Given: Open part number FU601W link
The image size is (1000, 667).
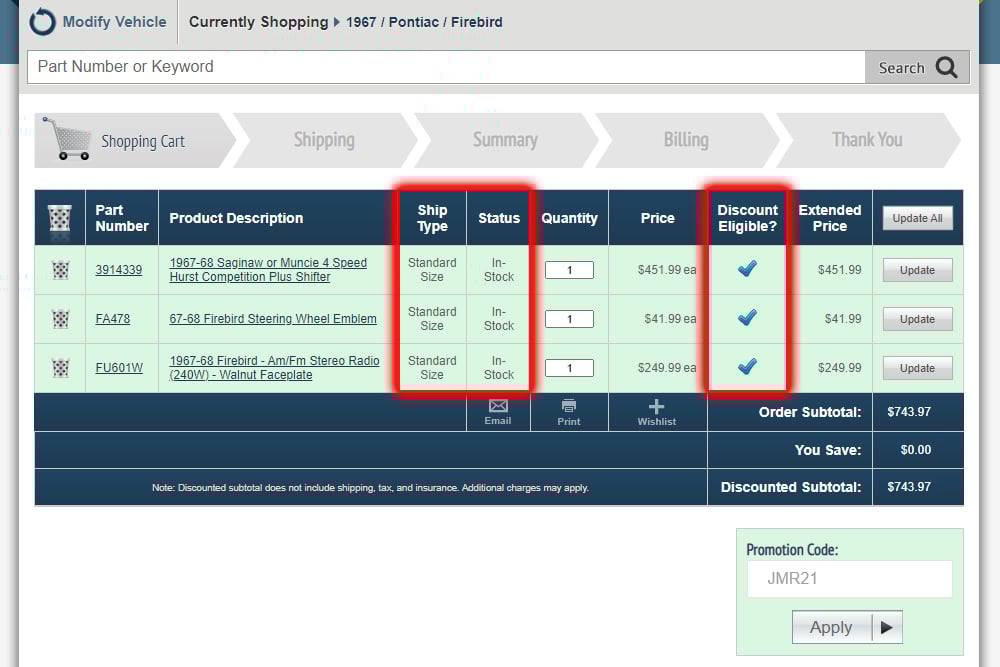Looking at the screenshot, I should pyautogui.click(x=119, y=368).
